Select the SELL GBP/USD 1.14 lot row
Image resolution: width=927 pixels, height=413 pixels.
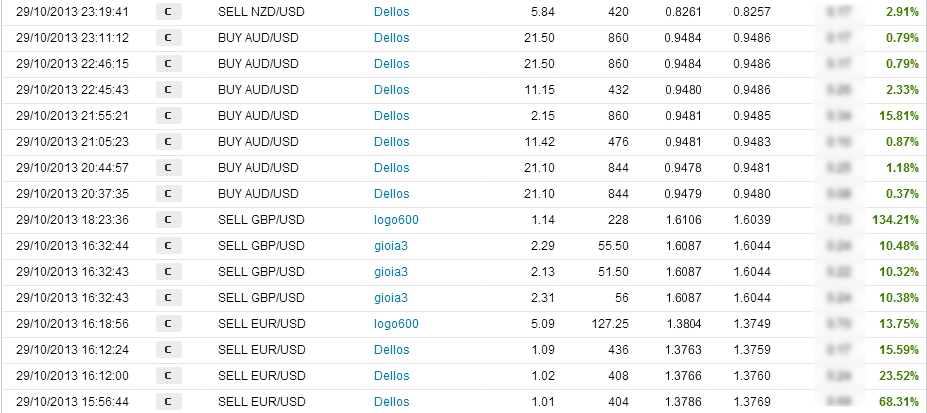[x=464, y=220]
